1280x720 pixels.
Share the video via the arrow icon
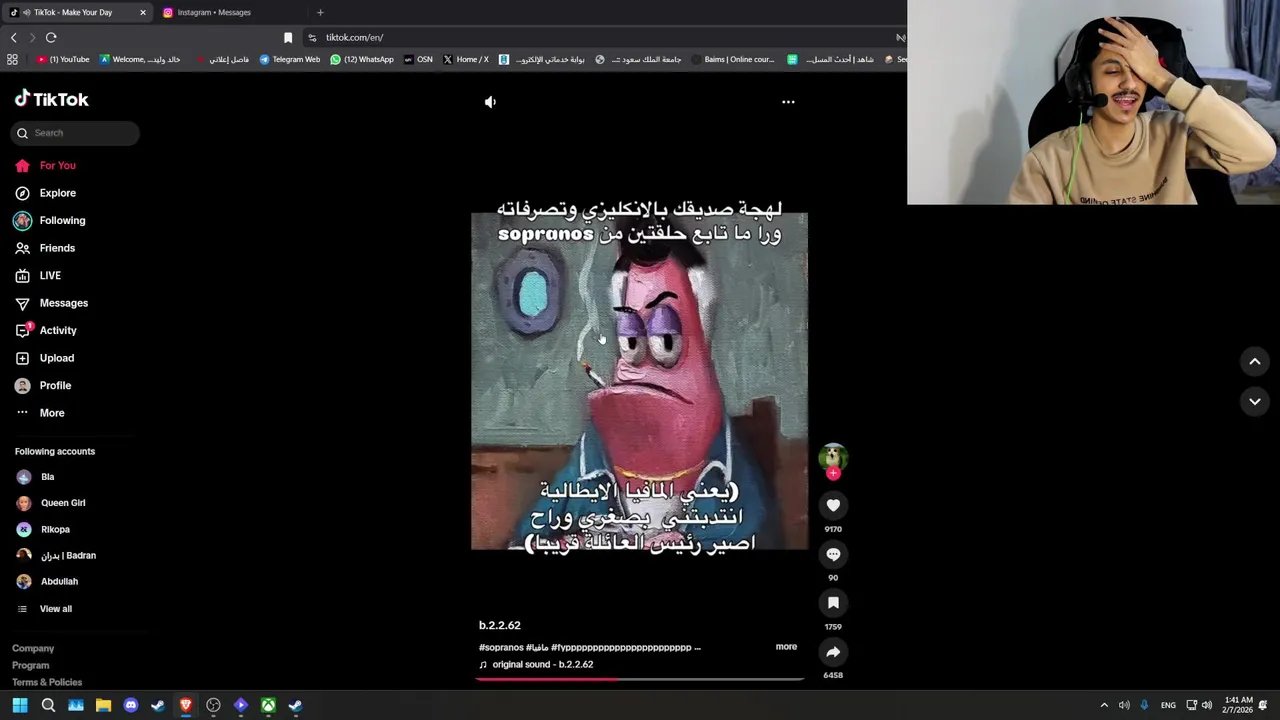[833, 652]
